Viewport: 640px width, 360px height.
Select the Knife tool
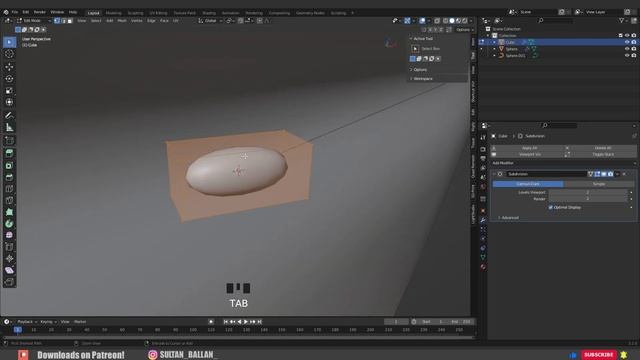[x=9, y=200]
